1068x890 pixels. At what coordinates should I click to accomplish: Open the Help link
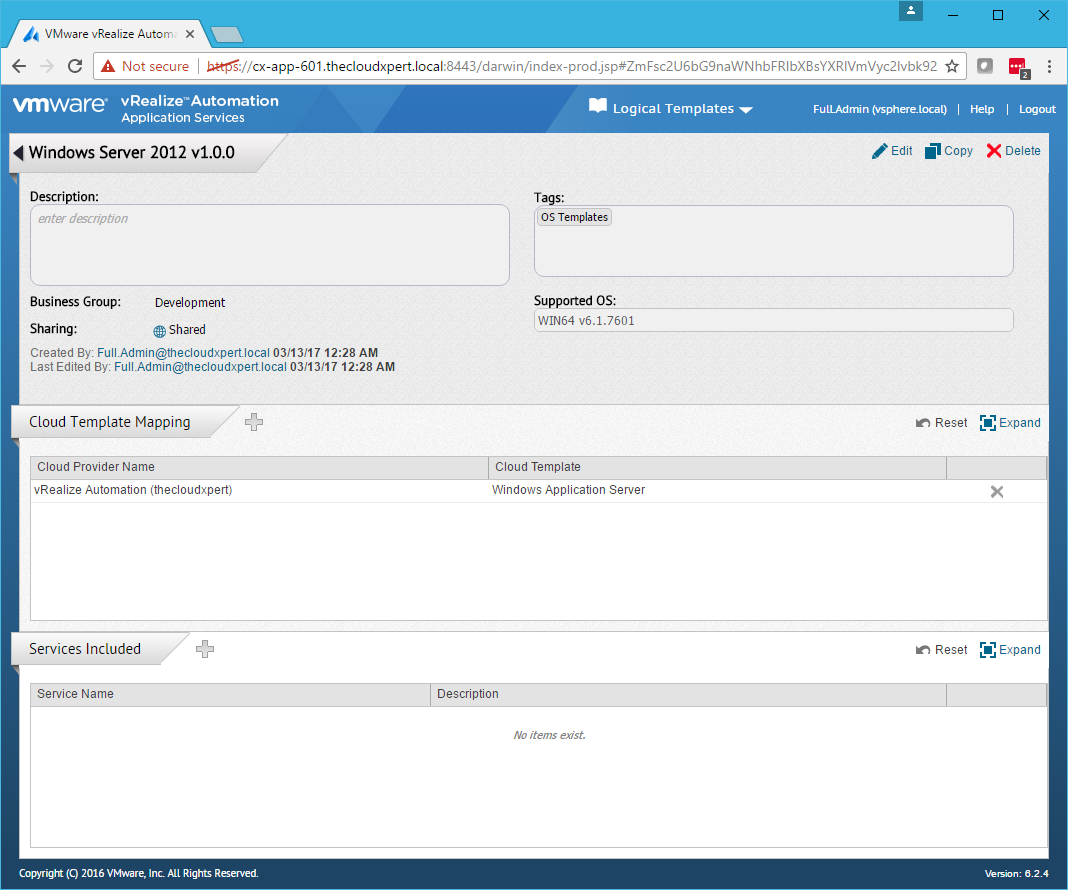[x=982, y=109]
